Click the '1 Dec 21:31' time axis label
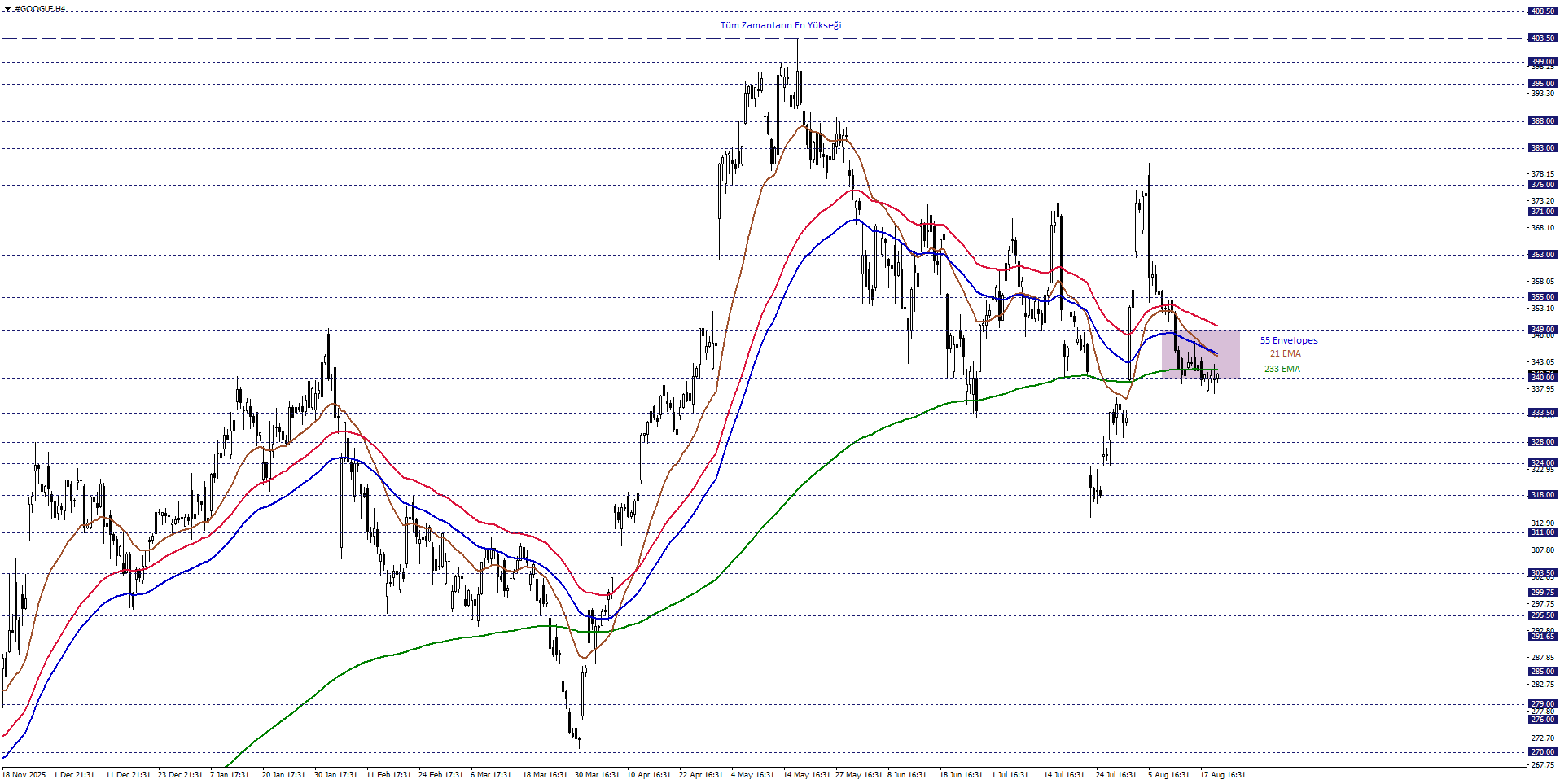The height and width of the screenshot is (784, 1560). 74,775
